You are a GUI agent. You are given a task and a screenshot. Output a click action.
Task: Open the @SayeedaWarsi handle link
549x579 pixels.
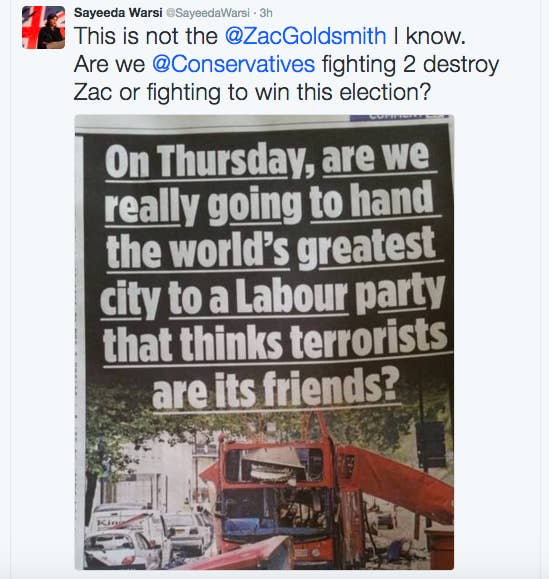click(x=208, y=13)
